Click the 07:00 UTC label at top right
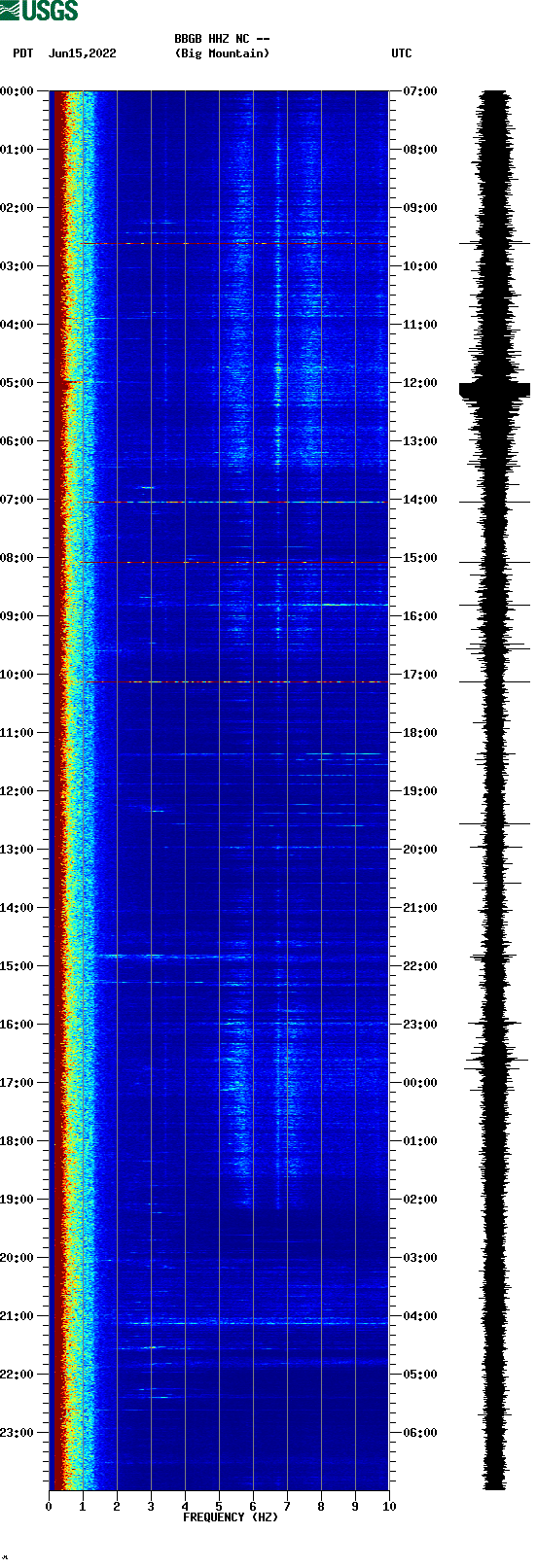 (420, 91)
